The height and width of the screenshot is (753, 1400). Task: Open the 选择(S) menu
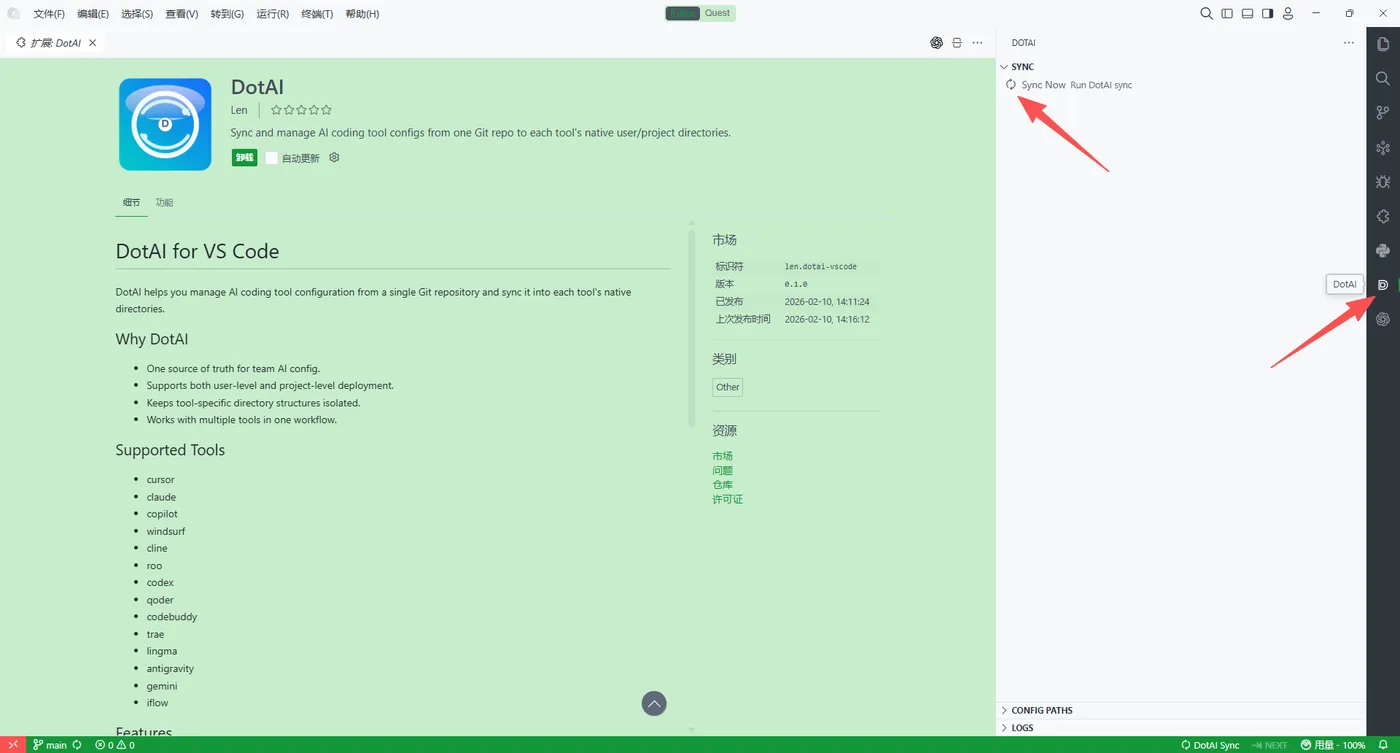pyautogui.click(x=137, y=14)
